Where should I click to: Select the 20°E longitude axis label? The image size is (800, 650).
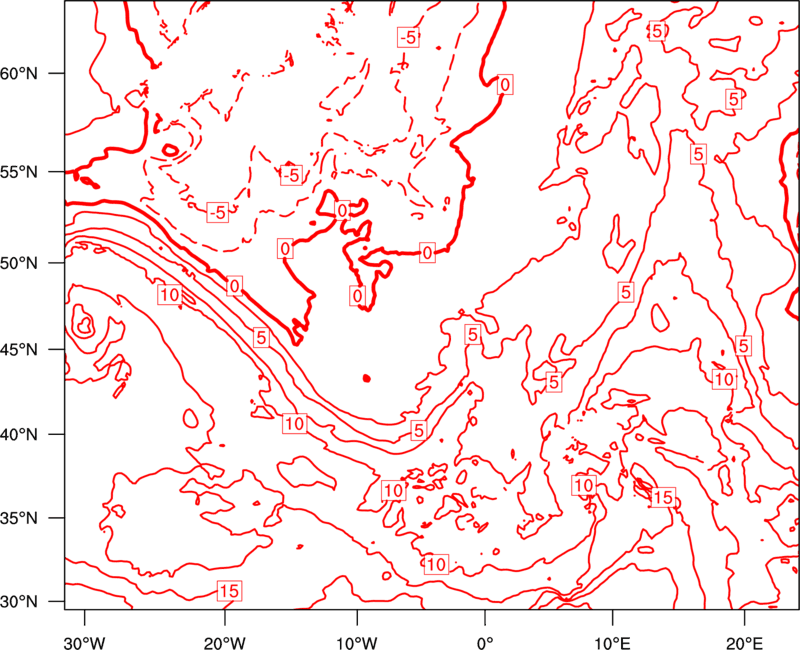pyautogui.click(x=744, y=643)
